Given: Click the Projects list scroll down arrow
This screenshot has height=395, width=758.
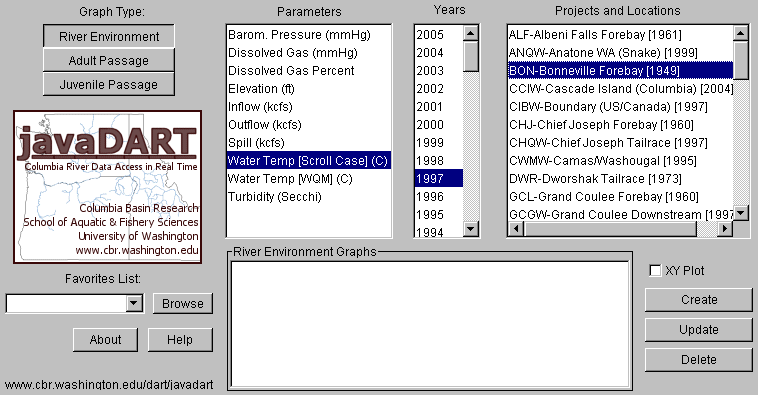Looking at the screenshot, I should click(741, 213).
